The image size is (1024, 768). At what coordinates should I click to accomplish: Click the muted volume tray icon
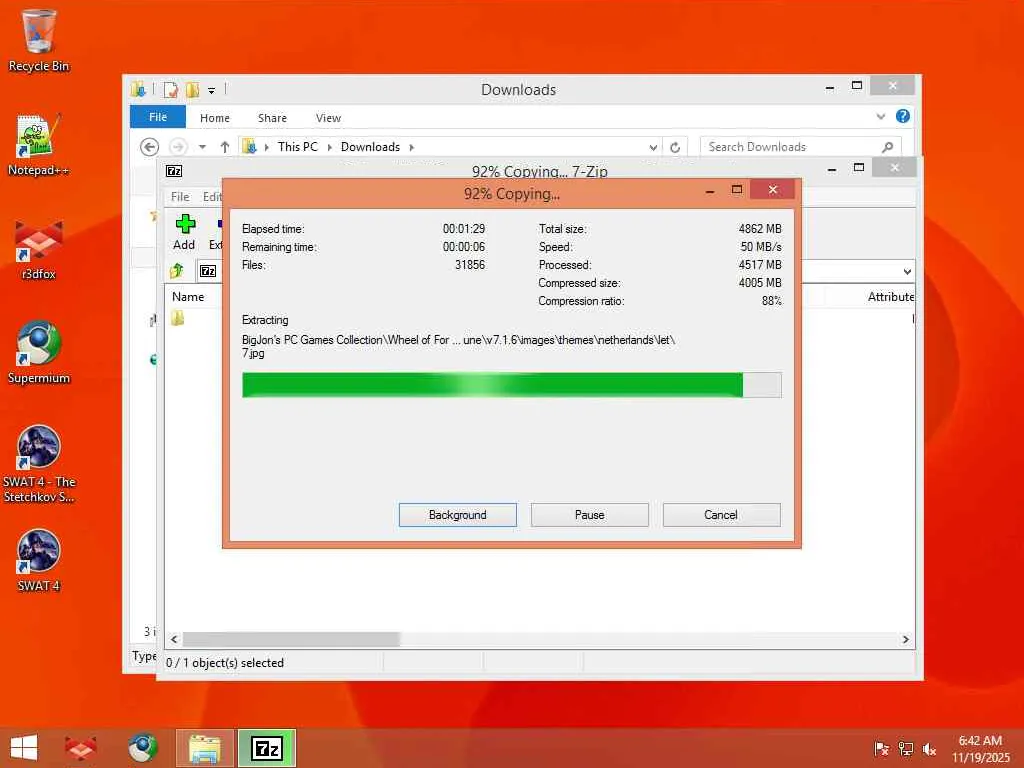929,748
